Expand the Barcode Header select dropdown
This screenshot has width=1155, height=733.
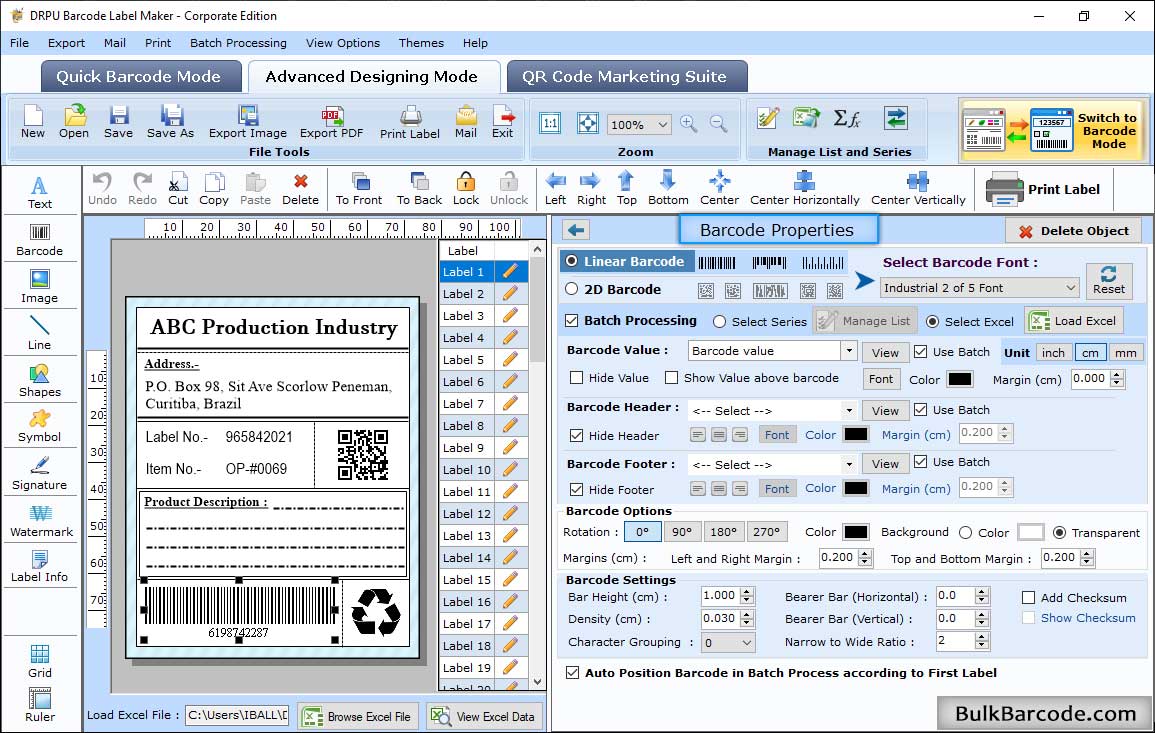click(849, 410)
